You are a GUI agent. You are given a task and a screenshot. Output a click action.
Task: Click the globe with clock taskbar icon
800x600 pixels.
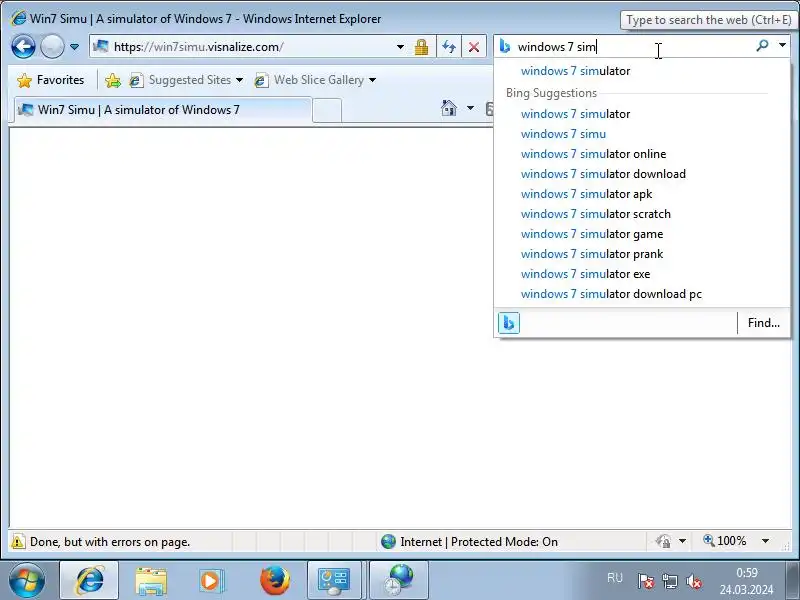coord(398,580)
